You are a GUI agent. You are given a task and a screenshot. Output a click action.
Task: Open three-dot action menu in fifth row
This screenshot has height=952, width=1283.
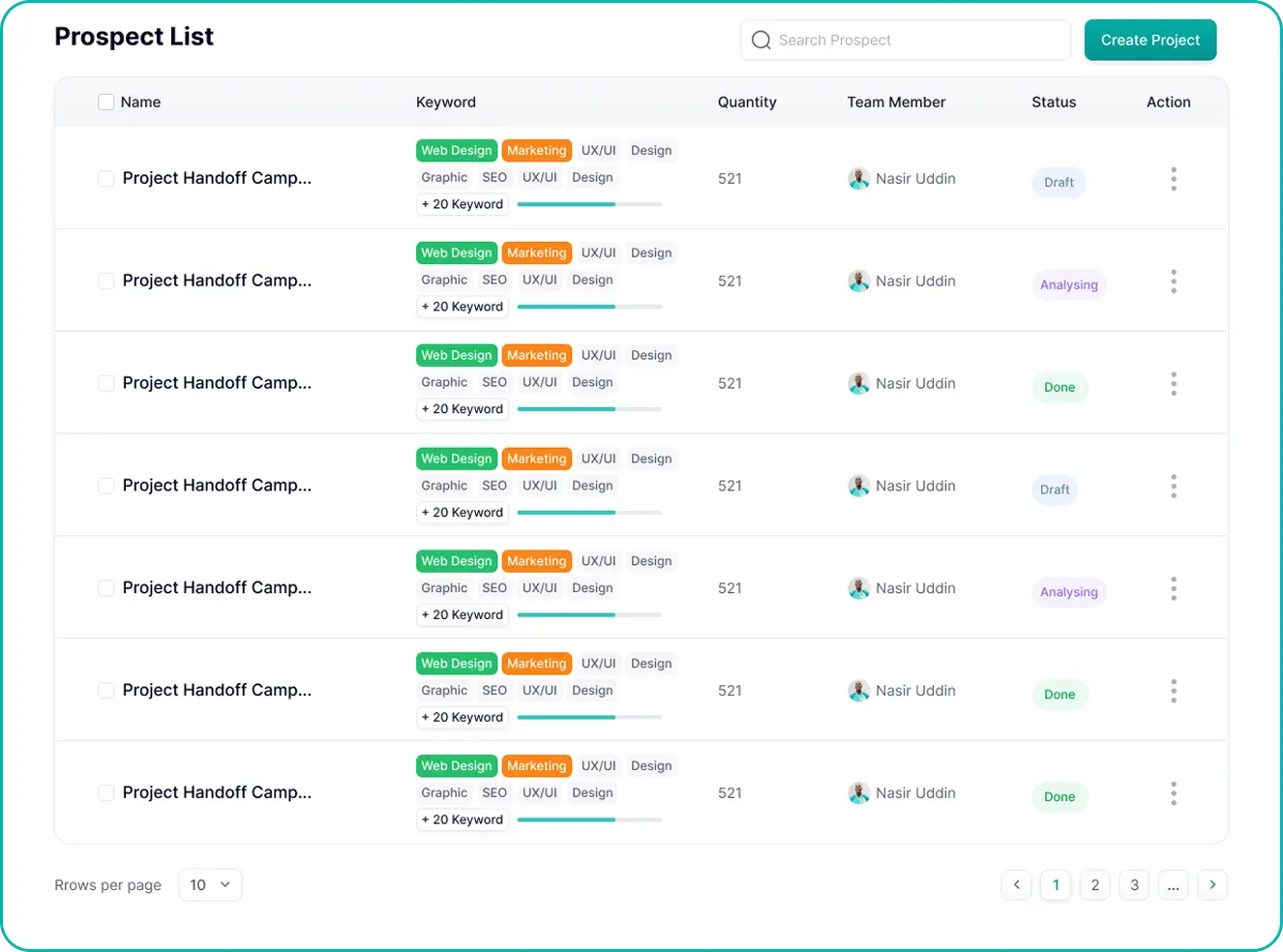[1174, 588]
